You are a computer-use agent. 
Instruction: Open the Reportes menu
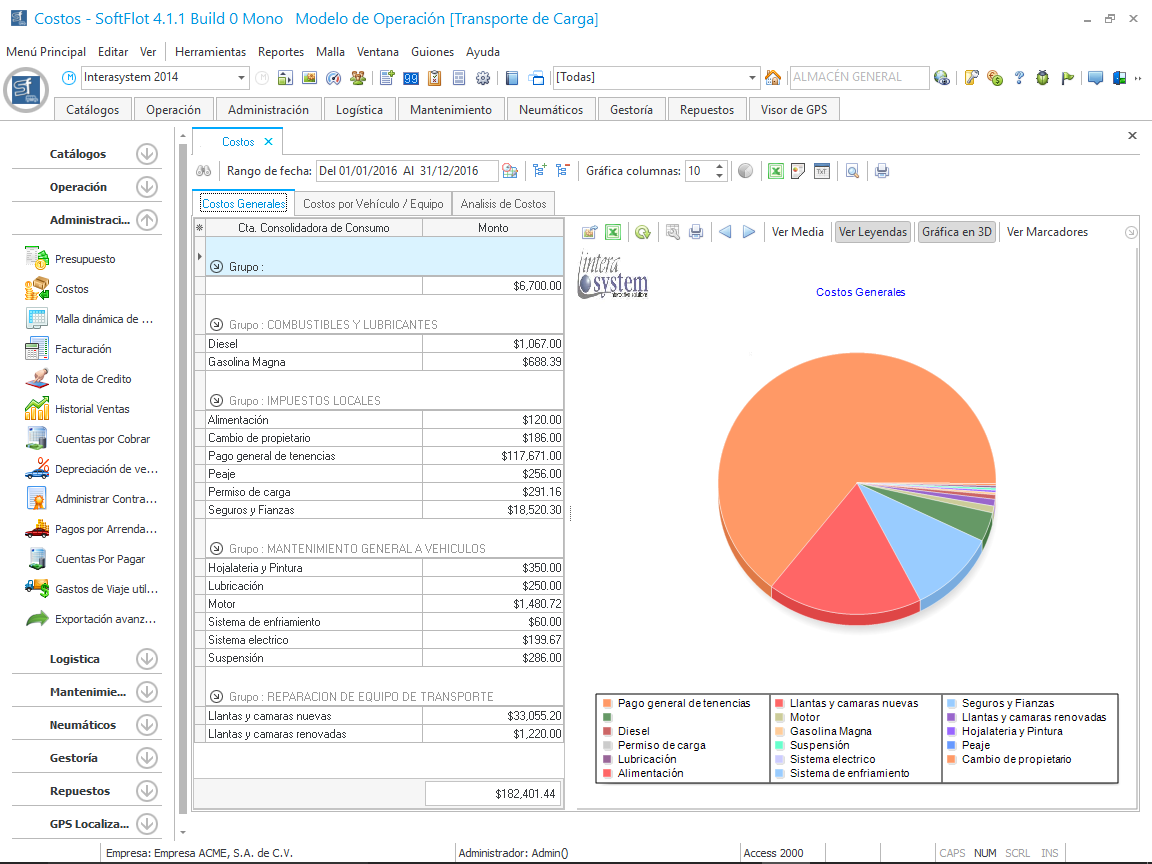tap(280, 52)
